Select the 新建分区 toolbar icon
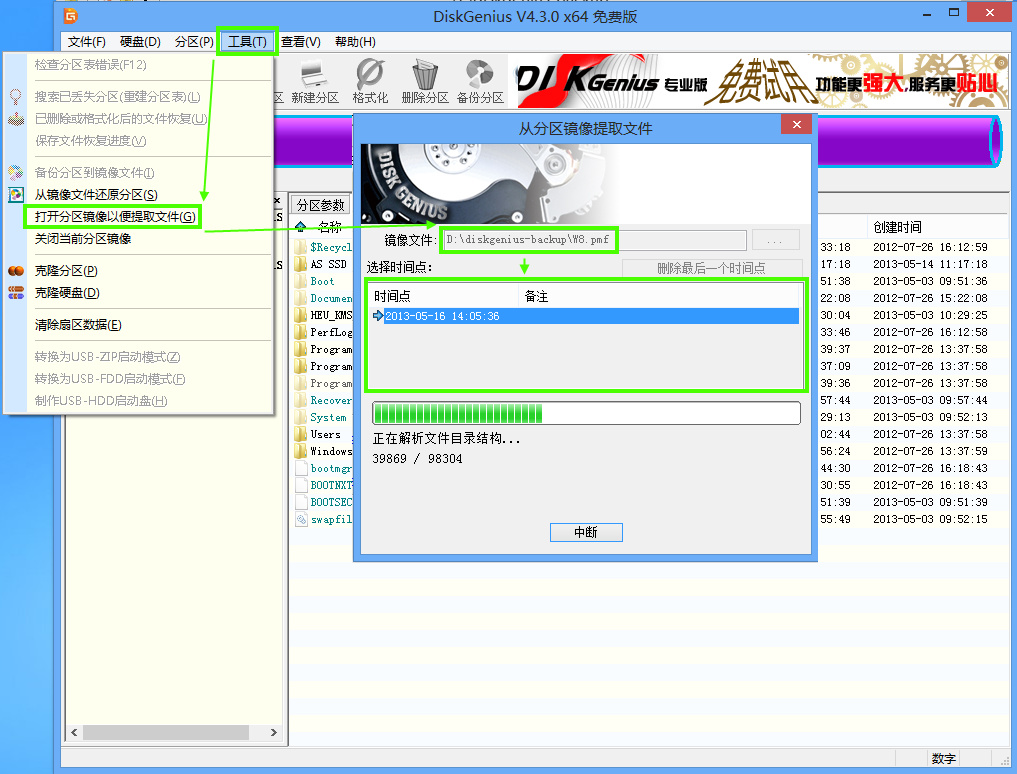1017x774 pixels. [315, 75]
